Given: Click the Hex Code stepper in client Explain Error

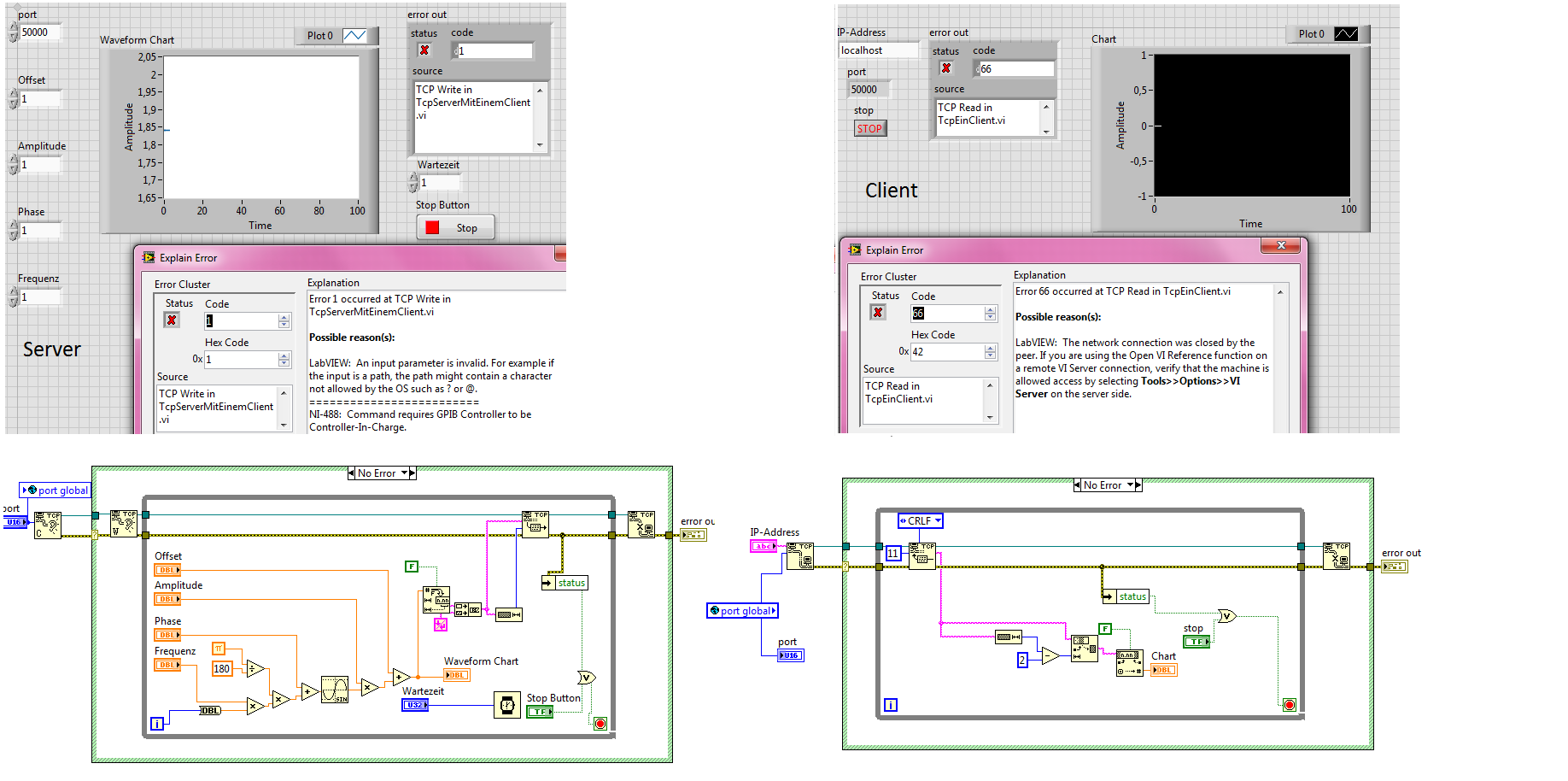Looking at the screenshot, I should coord(991,352).
